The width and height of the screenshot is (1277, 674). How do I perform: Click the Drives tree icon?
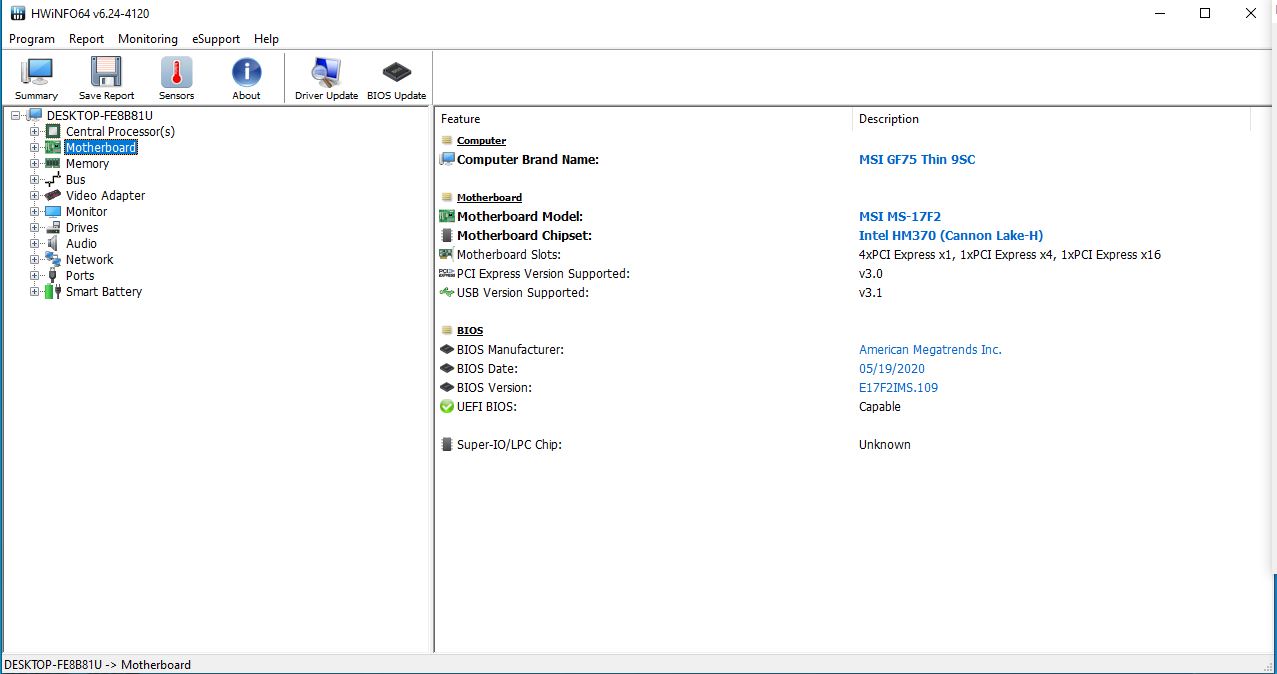[x=53, y=227]
